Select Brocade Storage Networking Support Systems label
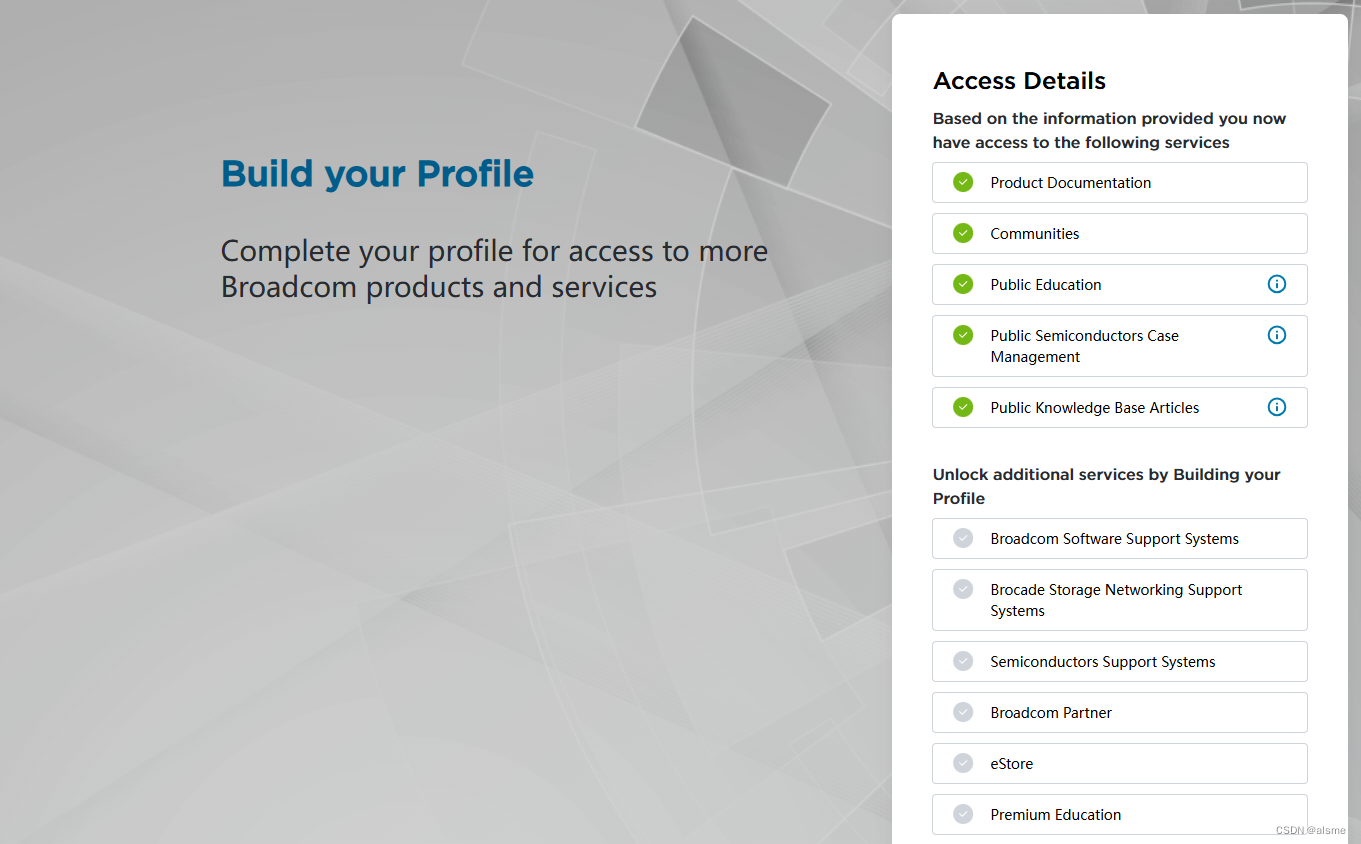 (1116, 600)
